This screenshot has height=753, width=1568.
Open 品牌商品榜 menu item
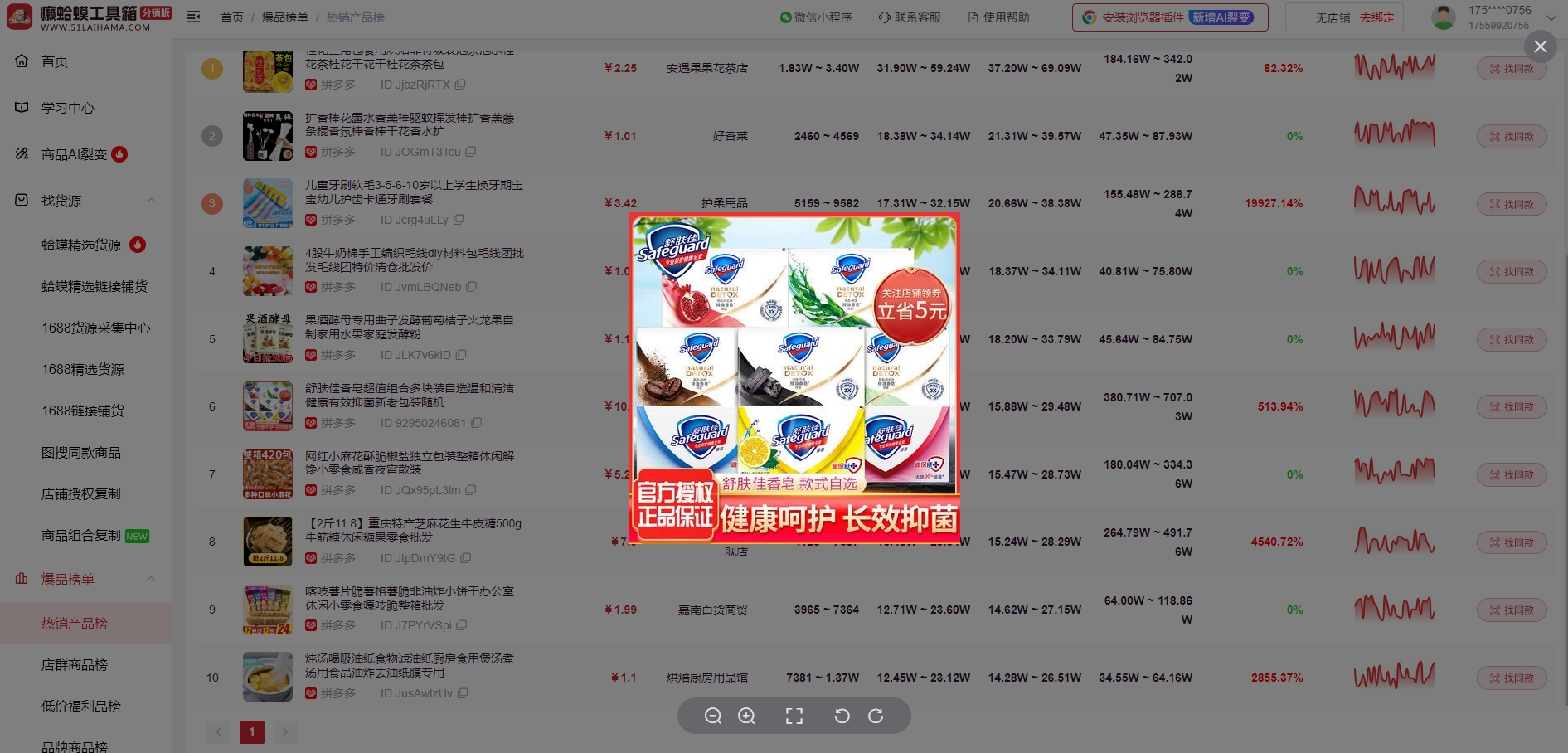(75, 746)
